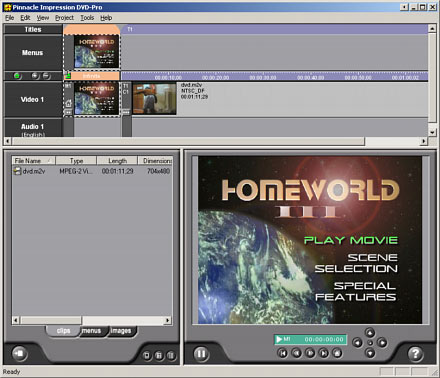Click the home icon on menu clip
This screenshot has height=378, width=440.
pyautogui.click(x=68, y=104)
